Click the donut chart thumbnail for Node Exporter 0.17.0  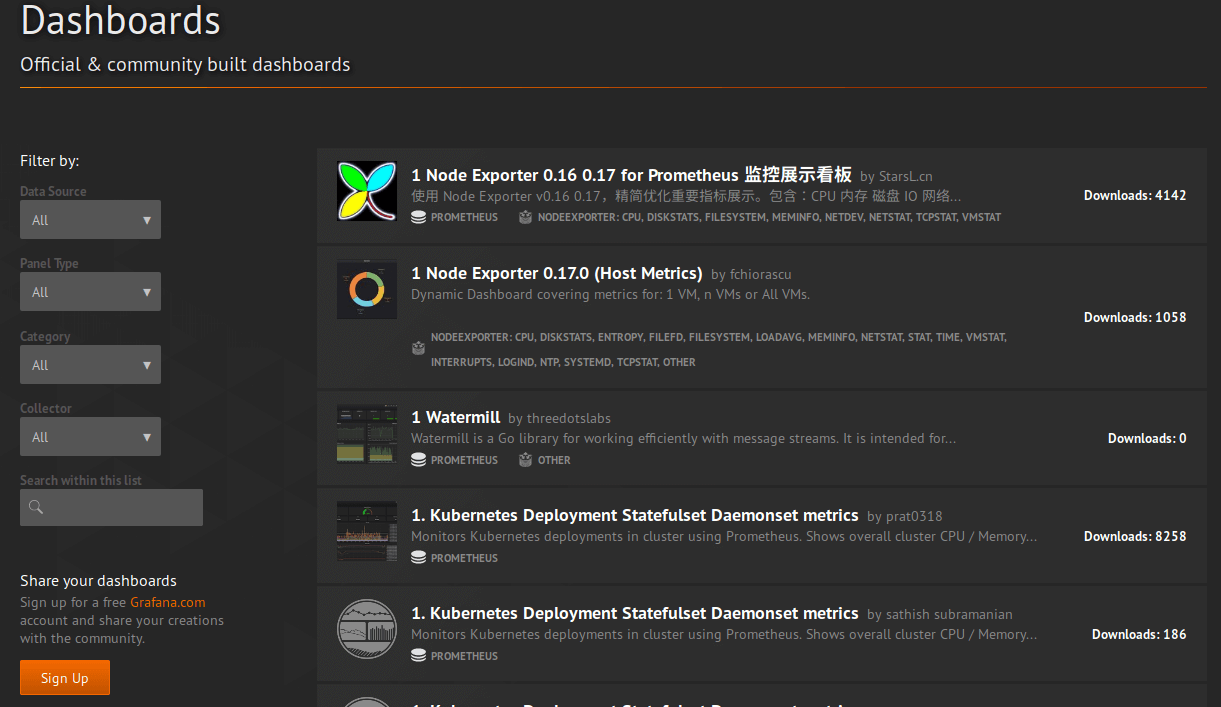pyautogui.click(x=367, y=290)
